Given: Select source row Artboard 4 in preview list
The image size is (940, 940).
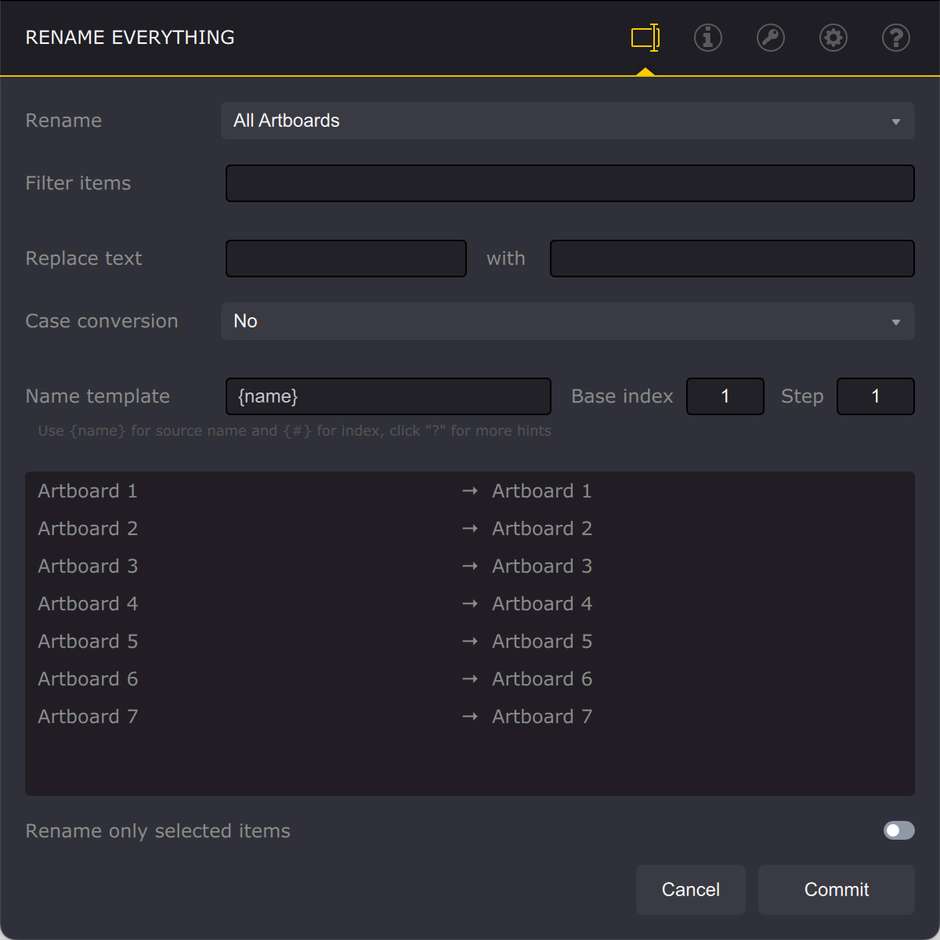Looking at the screenshot, I should click(88, 604).
